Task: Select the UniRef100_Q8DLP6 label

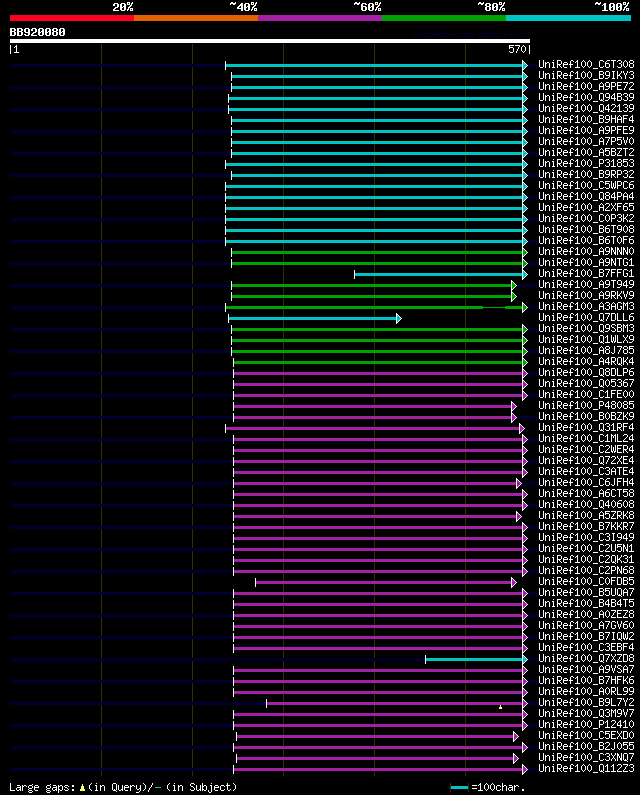Action: [586, 373]
